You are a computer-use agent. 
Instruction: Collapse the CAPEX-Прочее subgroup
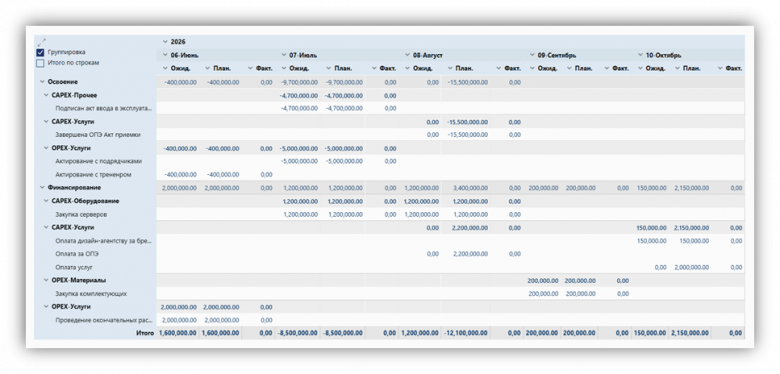pos(46,95)
